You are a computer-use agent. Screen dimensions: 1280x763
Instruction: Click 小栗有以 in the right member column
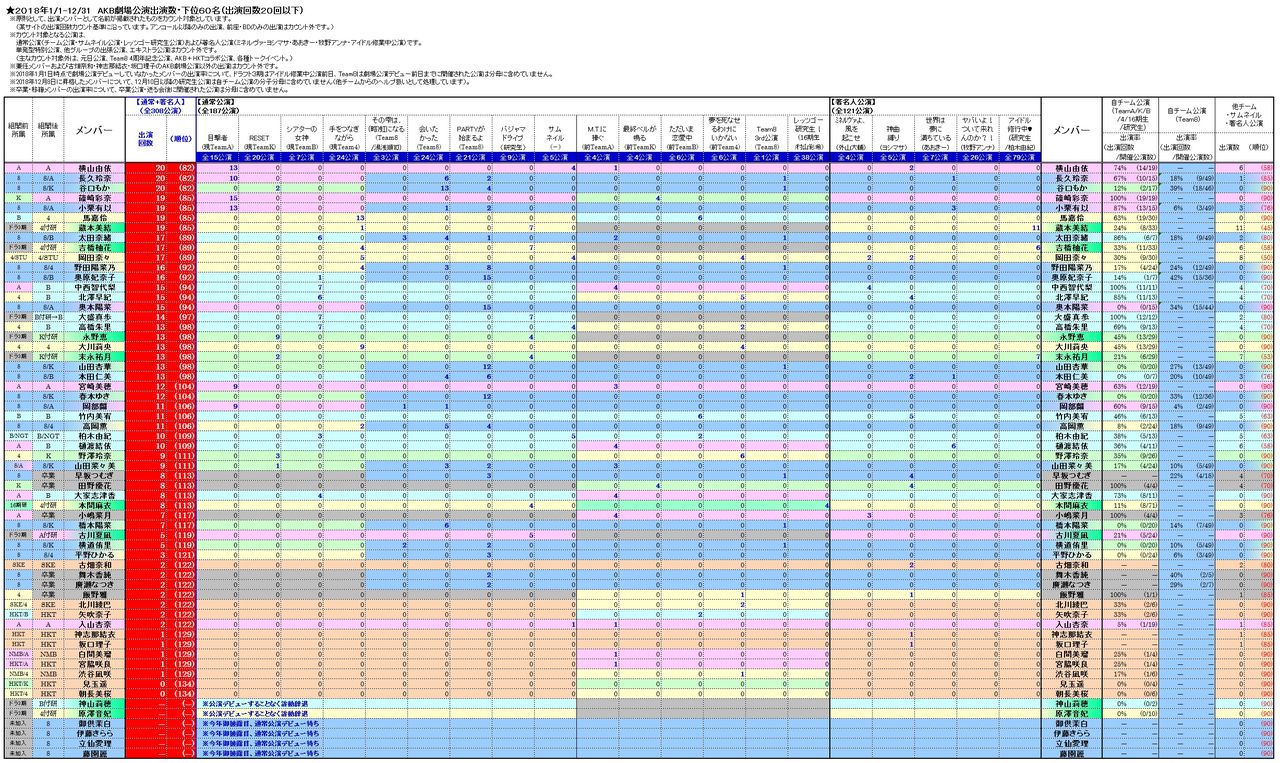coord(1073,207)
